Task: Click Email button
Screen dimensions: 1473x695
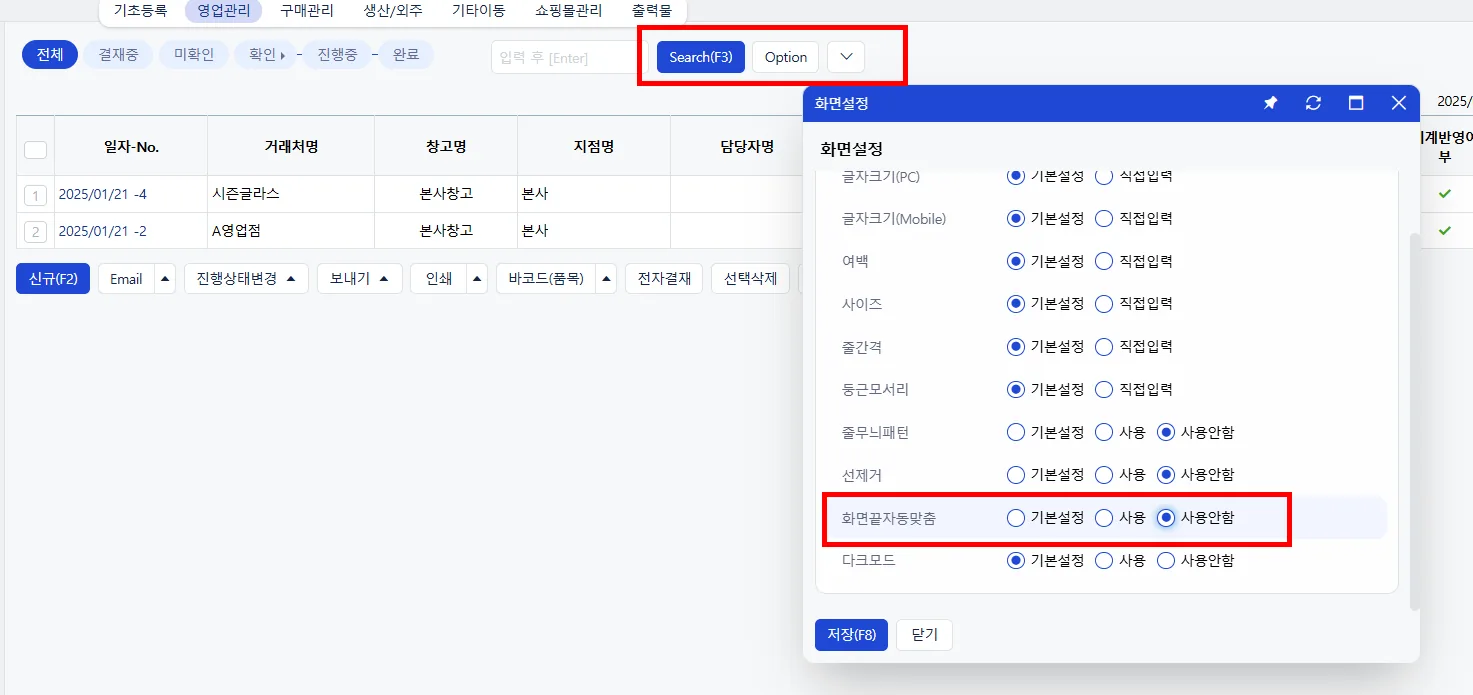Action: (126, 279)
